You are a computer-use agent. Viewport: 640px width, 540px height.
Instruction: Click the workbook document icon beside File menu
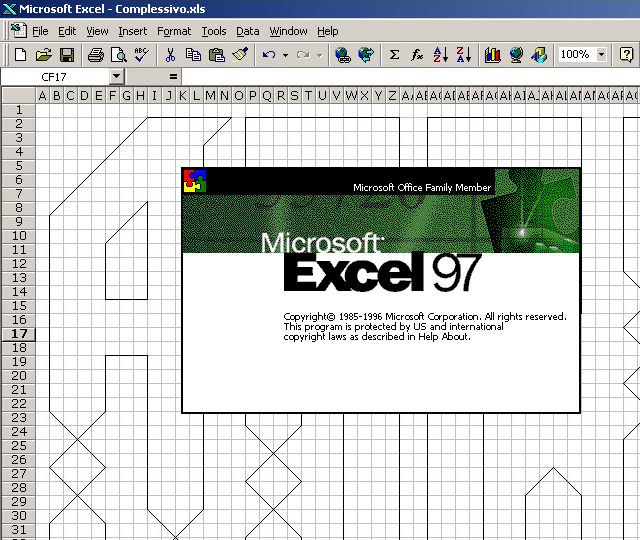coord(18,31)
